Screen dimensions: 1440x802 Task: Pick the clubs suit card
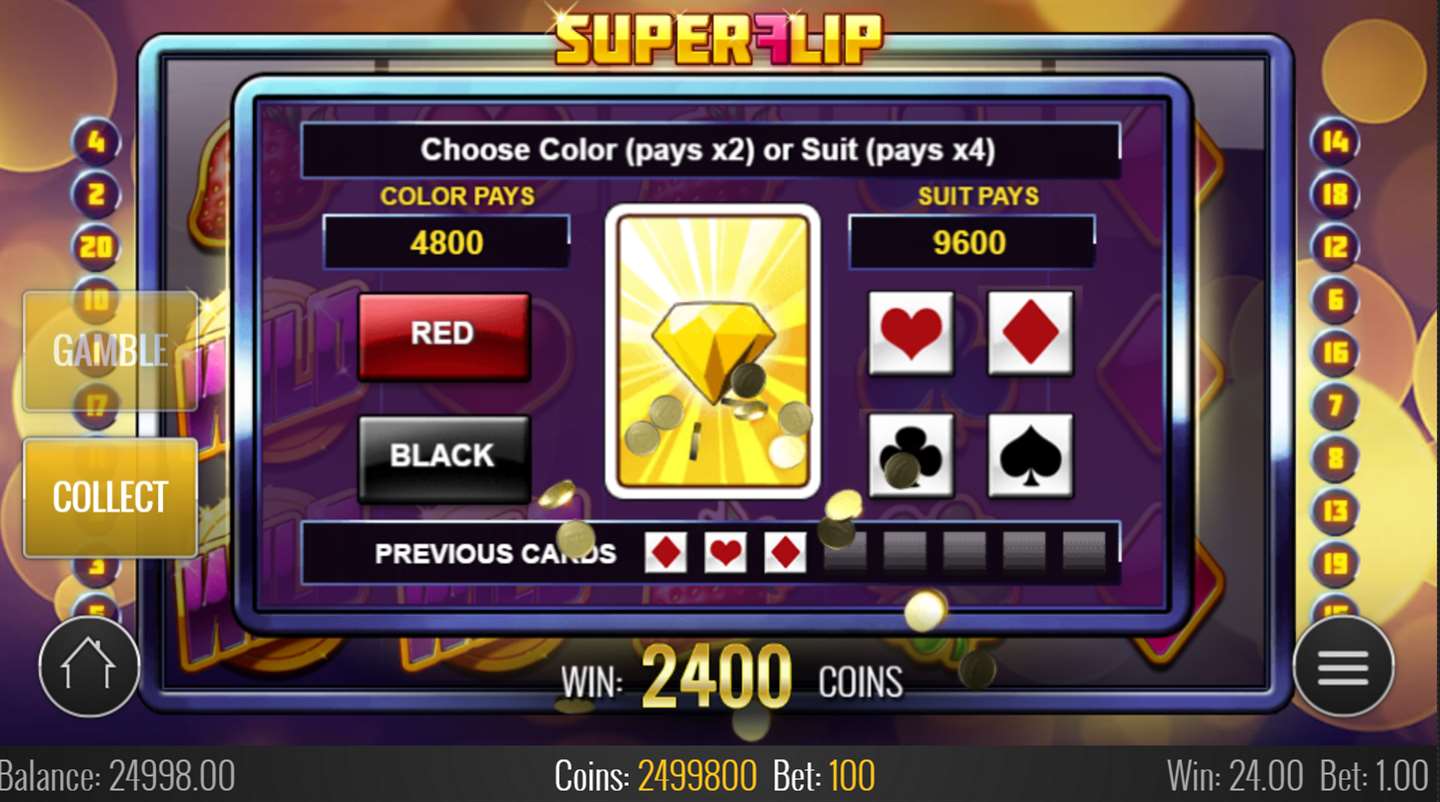coord(911,455)
